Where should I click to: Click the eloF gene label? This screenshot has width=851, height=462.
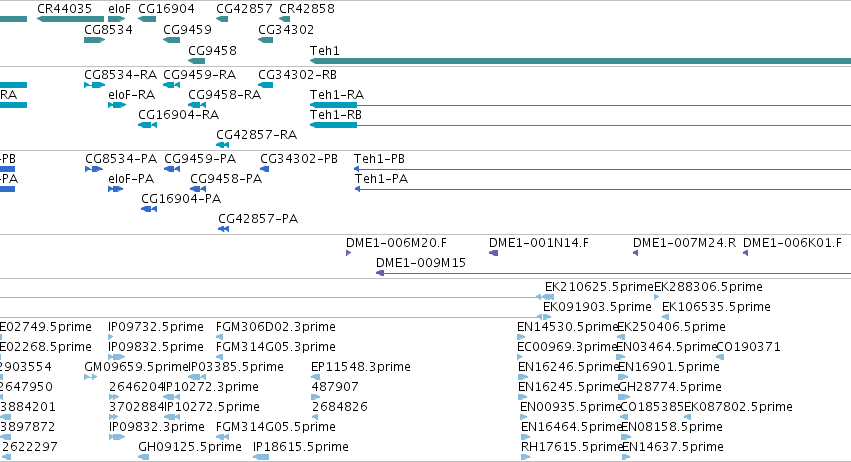tap(119, 9)
